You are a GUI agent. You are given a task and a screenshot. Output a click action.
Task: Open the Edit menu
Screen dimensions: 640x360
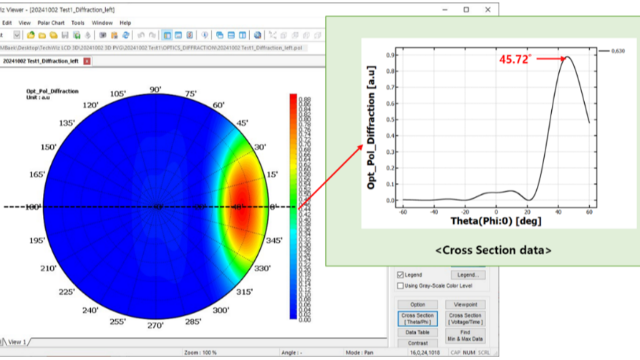click(7, 23)
